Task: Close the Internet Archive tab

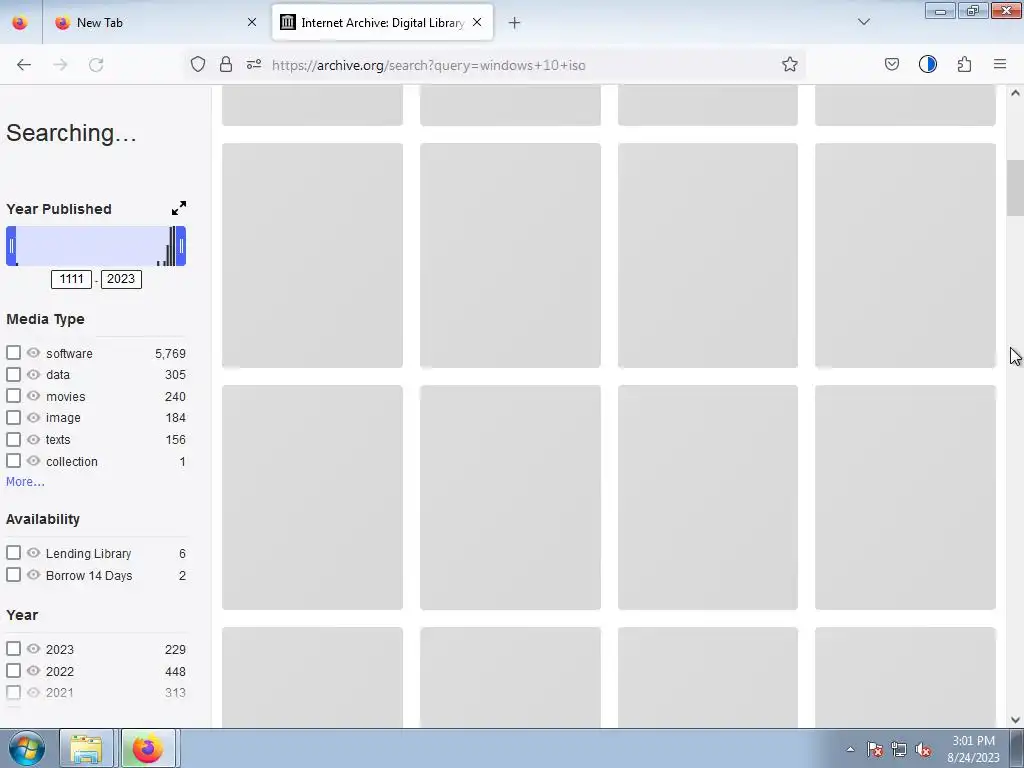Action: point(477,22)
